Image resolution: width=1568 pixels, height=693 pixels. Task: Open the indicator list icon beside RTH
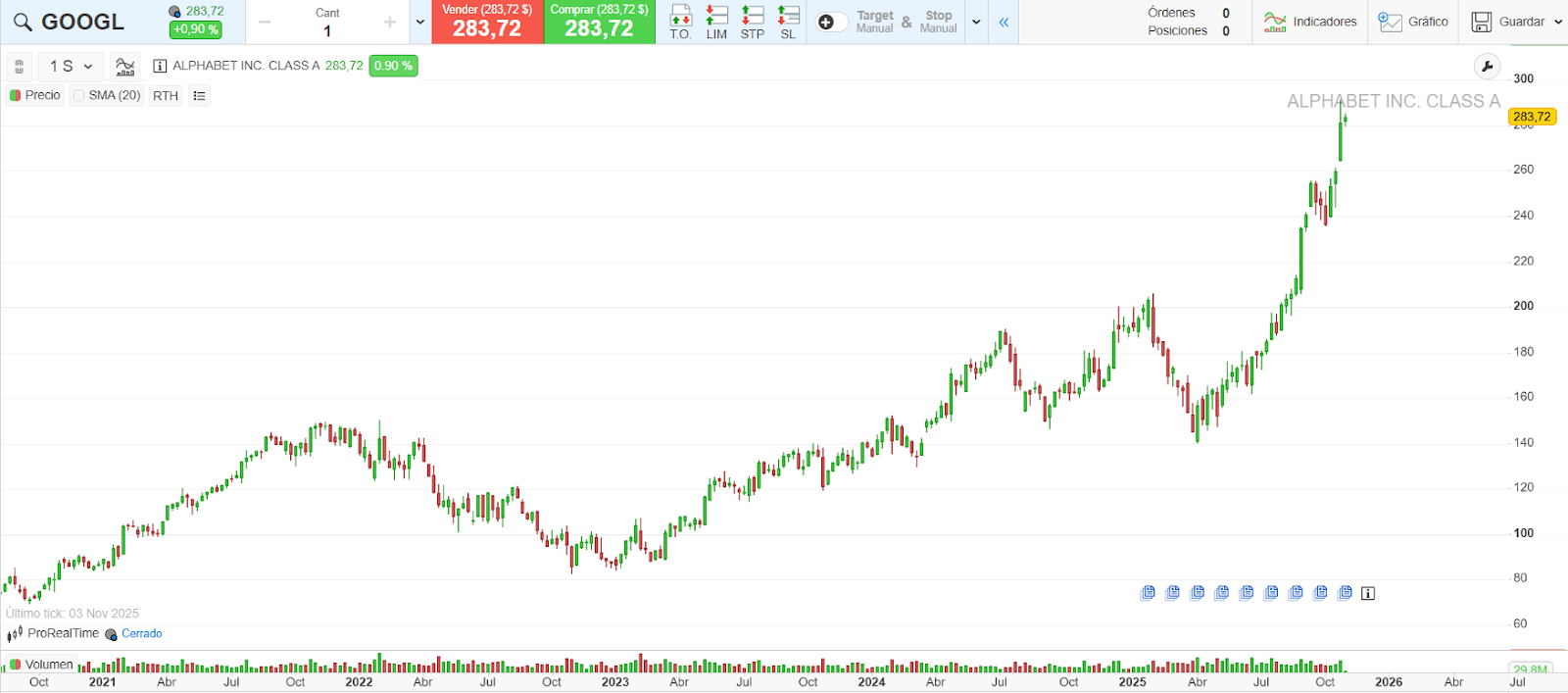click(x=199, y=96)
